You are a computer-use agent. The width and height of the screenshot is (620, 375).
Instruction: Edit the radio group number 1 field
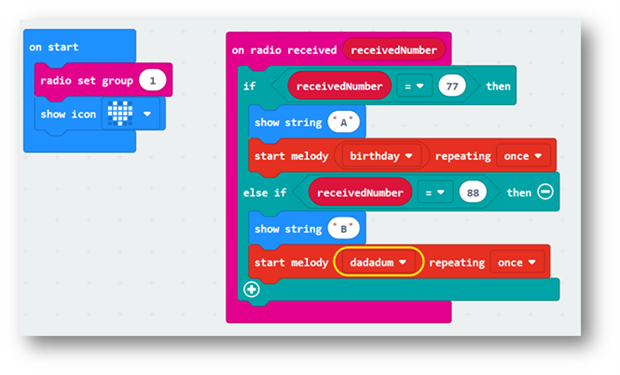[x=153, y=81]
